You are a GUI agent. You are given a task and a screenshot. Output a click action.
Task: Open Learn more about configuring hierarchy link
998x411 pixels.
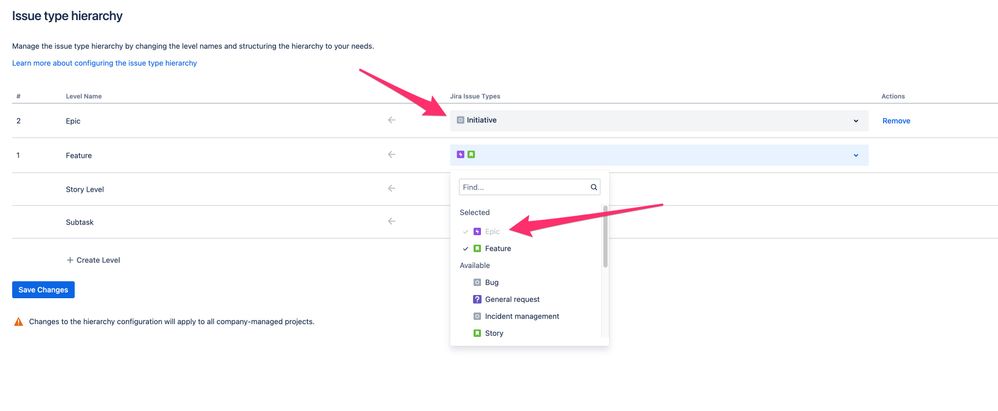[x=104, y=63]
